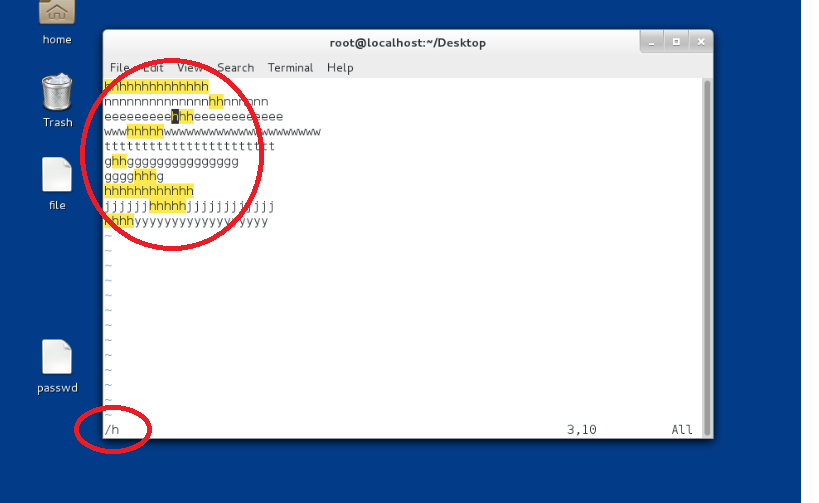Maximize the terminal window
Image resolution: width=819 pixels, height=503 pixels.
click(x=676, y=42)
